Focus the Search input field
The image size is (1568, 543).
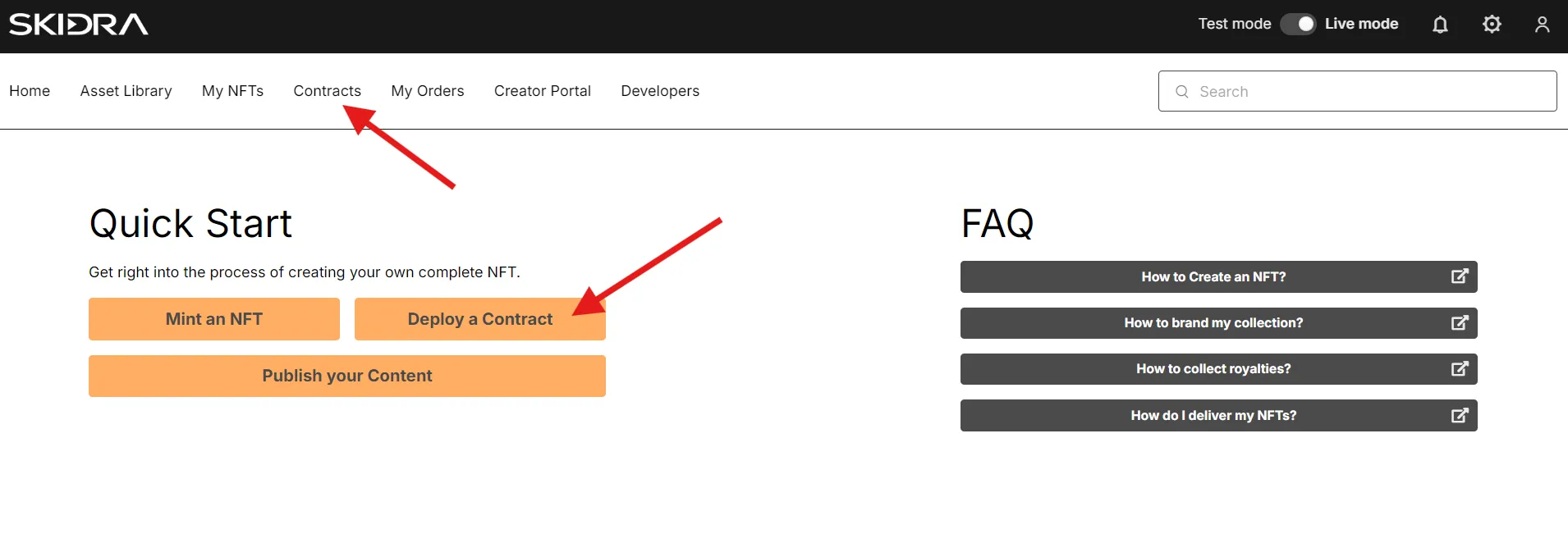(1358, 91)
